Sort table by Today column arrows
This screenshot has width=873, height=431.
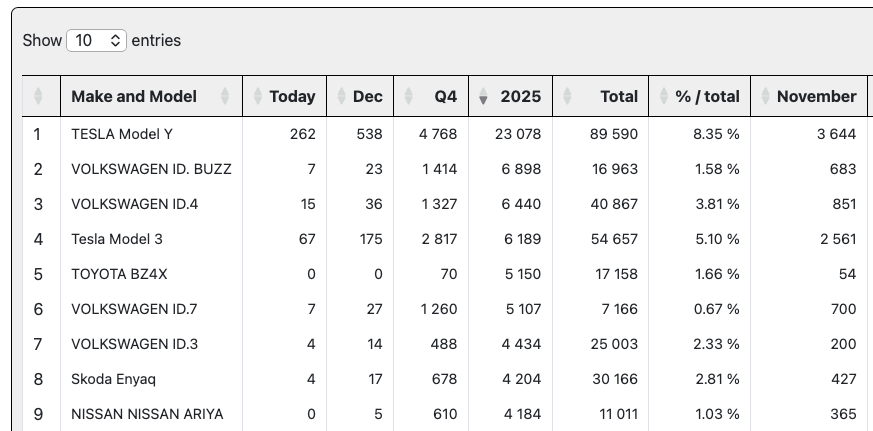258,97
